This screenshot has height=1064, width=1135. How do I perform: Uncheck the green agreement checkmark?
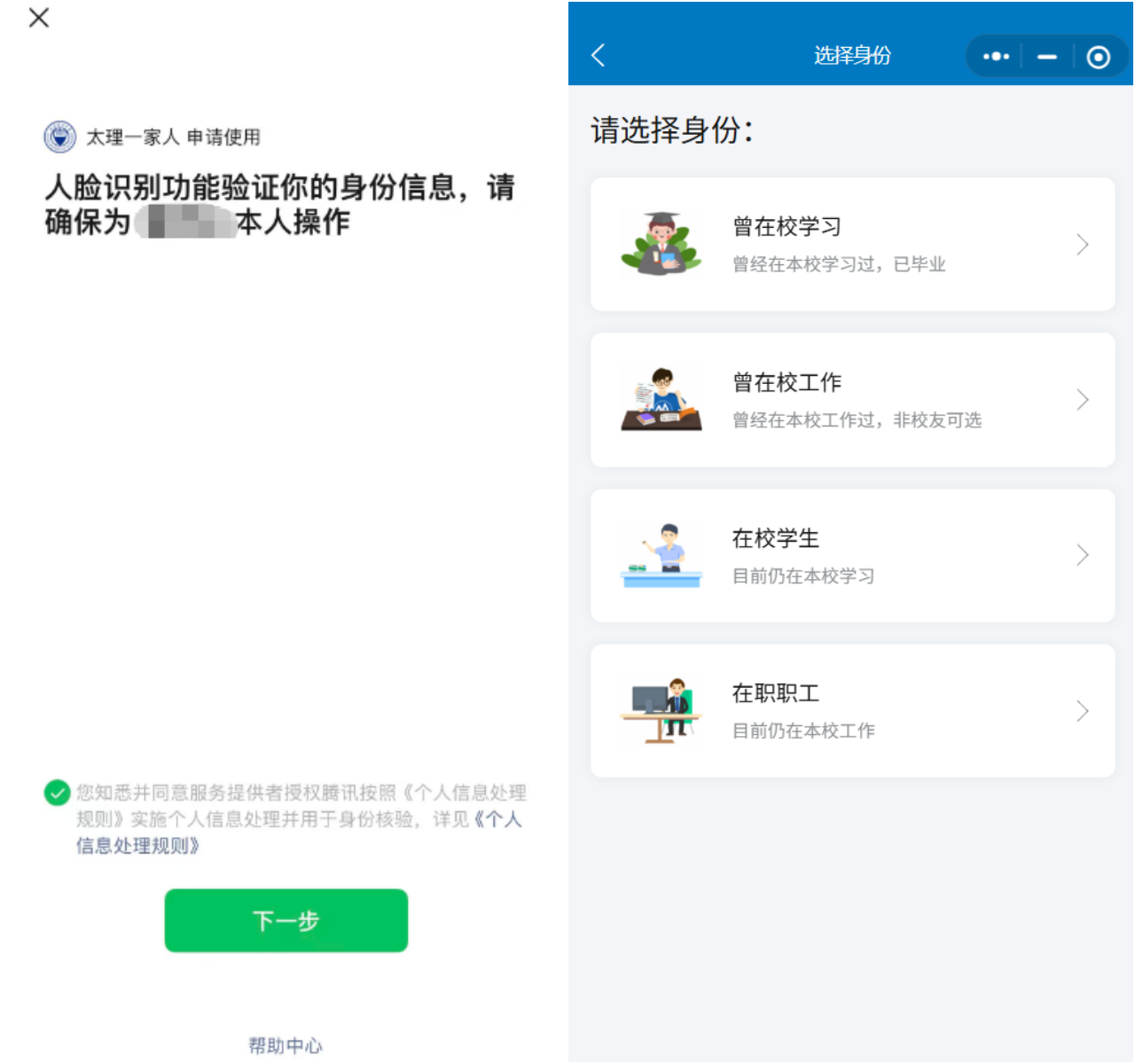58,793
